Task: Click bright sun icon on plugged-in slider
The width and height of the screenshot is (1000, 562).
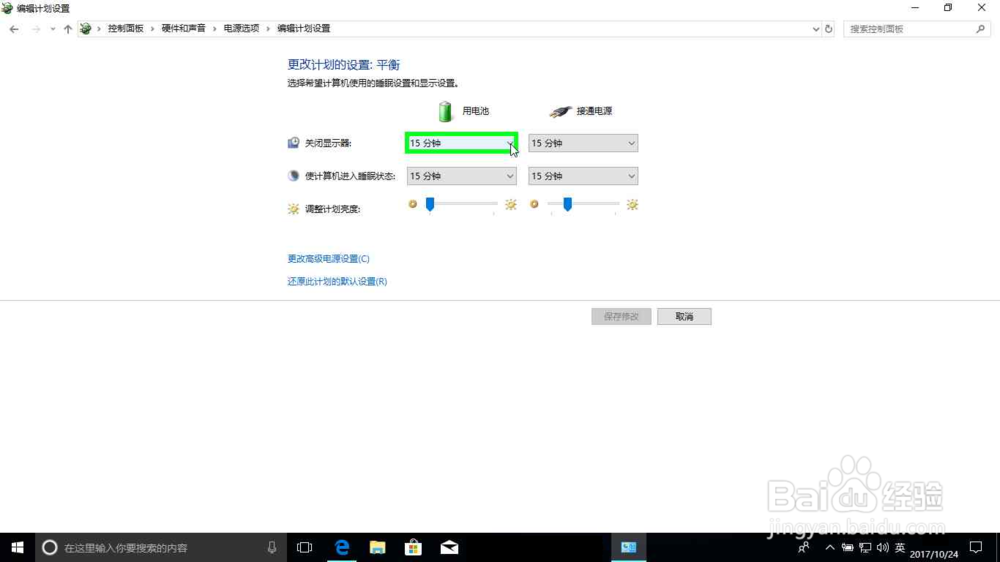Action: pyautogui.click(x=632, y=204)
